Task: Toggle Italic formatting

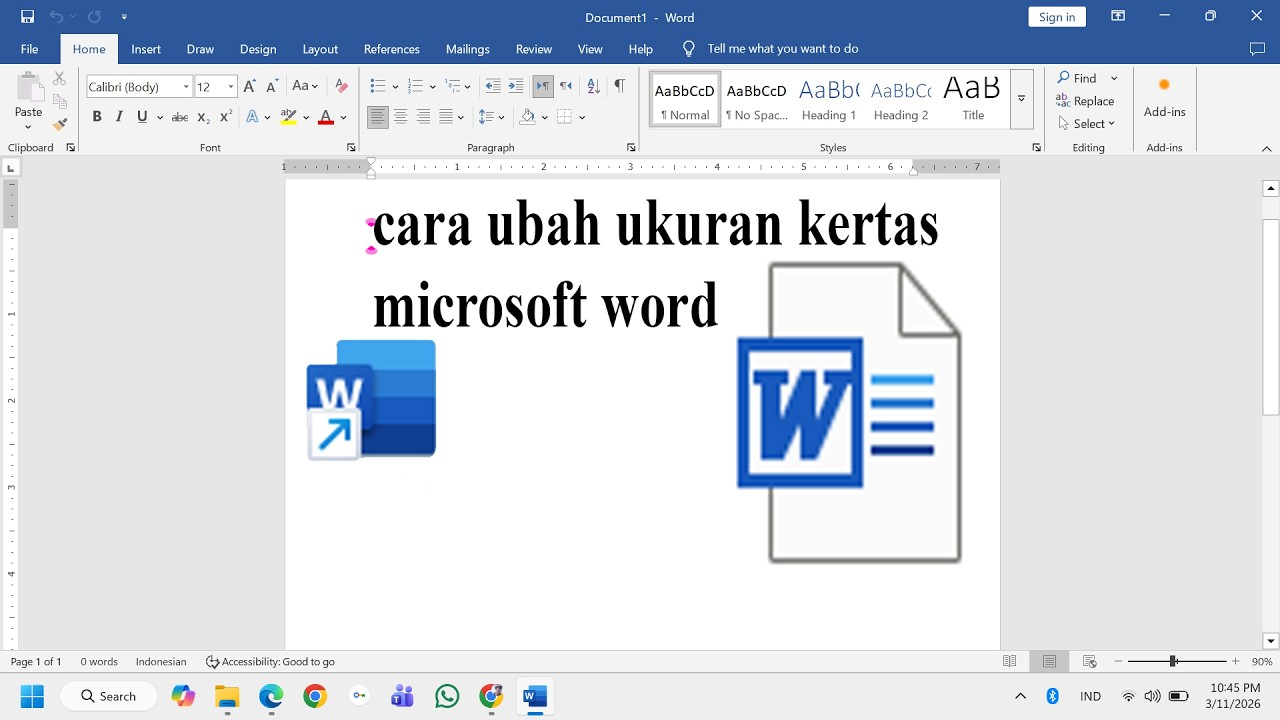Action: click(119, 117)
